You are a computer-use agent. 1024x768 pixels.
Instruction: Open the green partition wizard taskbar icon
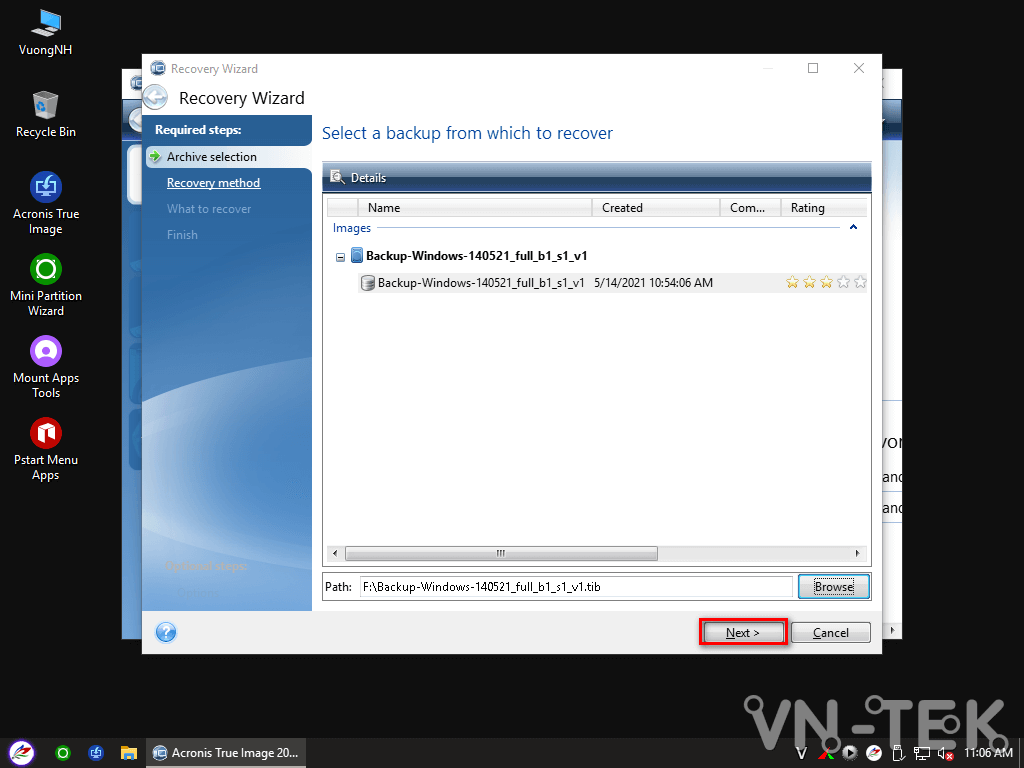click(x=63, y=753)
